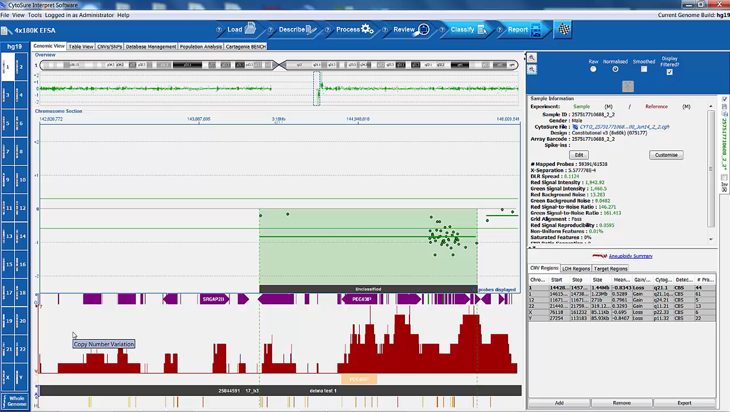Open the Aneuploidy Summary link

630,256
